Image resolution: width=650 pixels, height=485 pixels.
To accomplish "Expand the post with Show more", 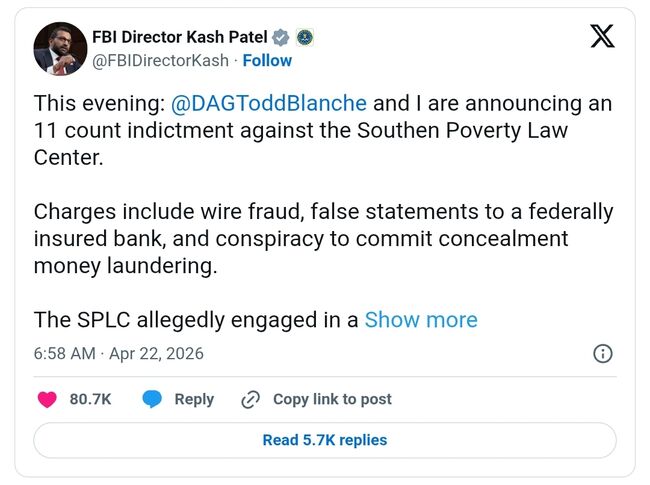I will [x=421, y=319].
